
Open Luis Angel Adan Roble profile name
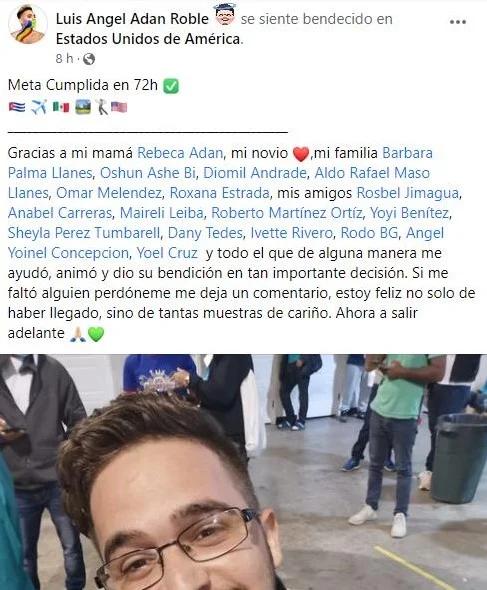point(132,19)
